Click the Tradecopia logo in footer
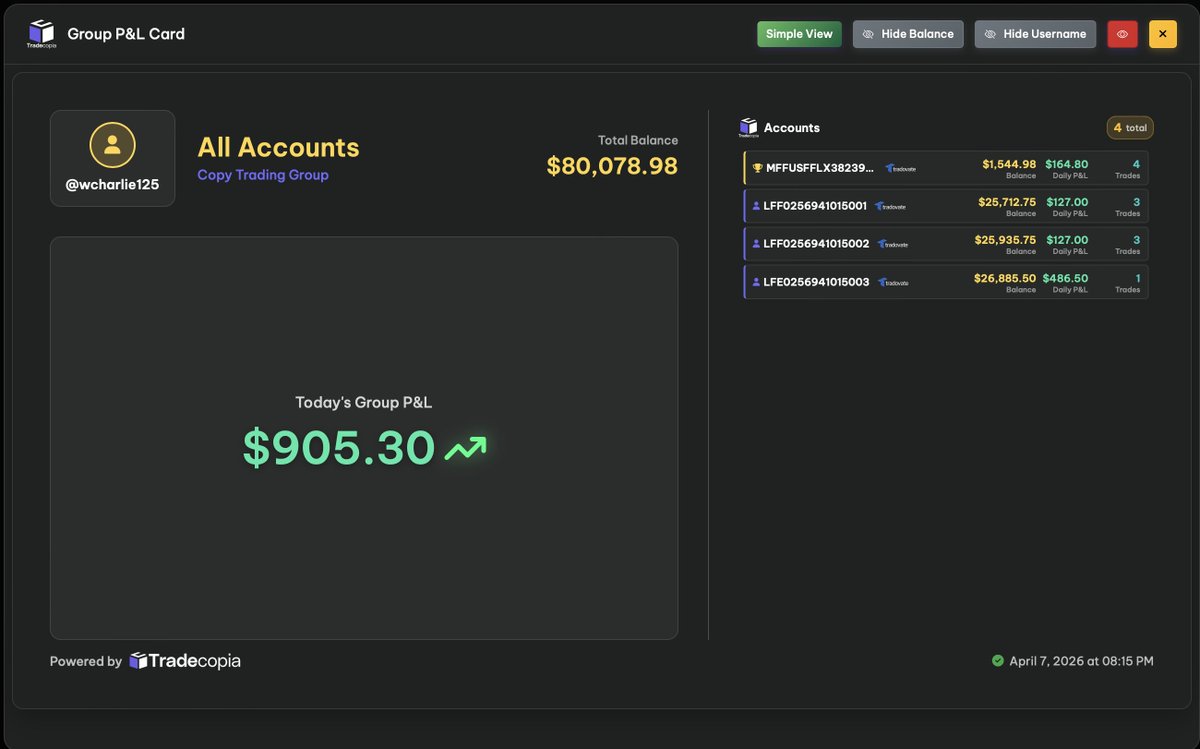1200x749 pixels. 185,661
